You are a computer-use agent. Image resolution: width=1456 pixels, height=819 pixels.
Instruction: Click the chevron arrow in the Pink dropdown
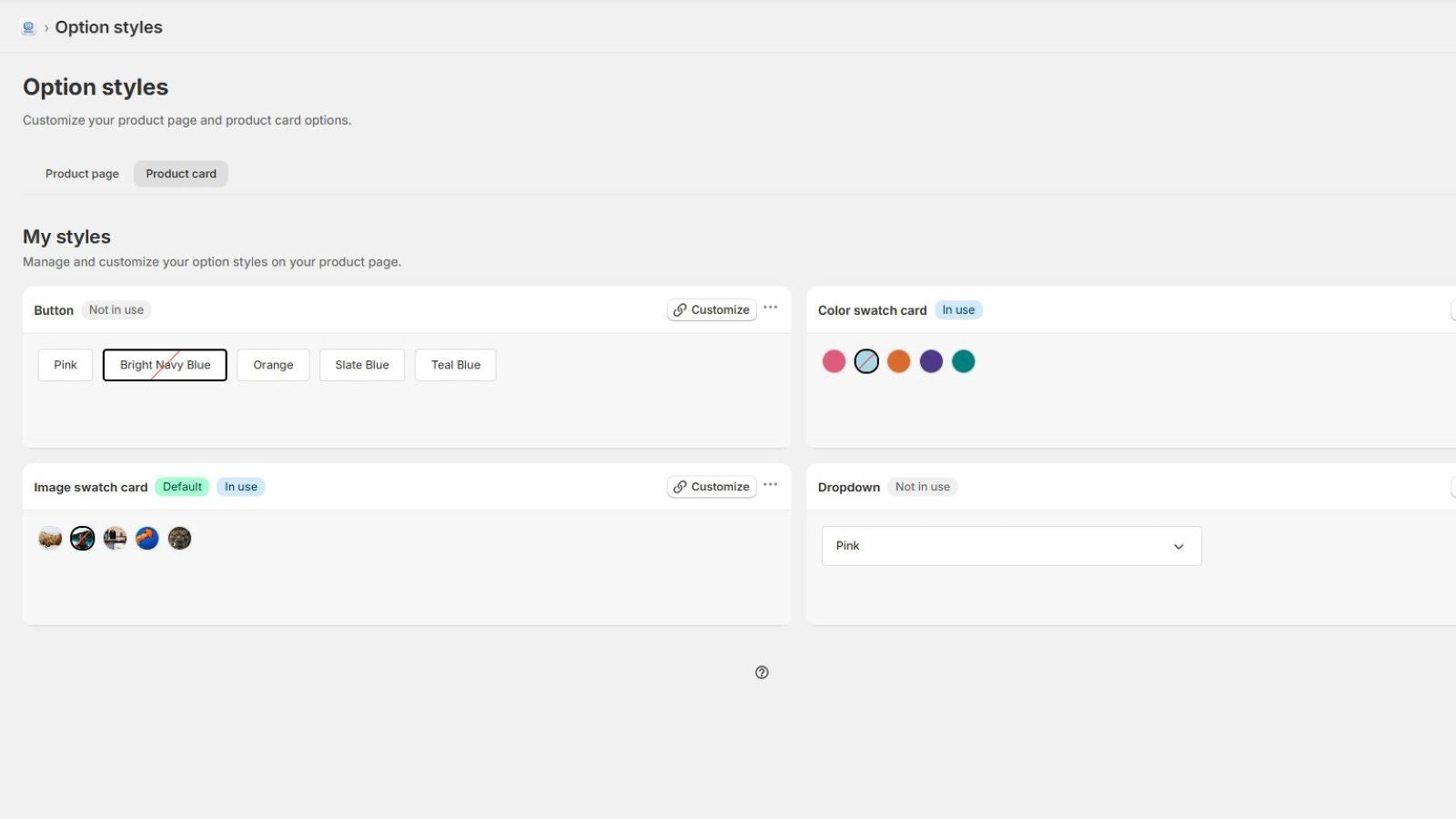1178,547
